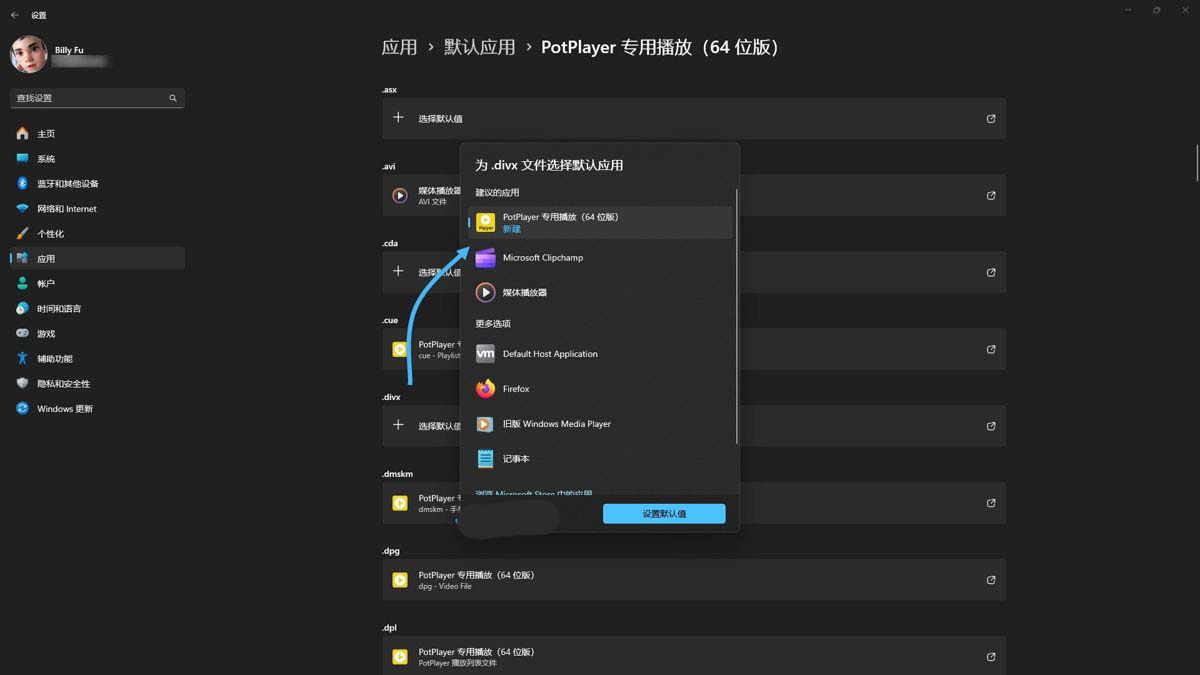Open external link icon for .asx row
The width and height of the screenshot is (1200, 675).
tap(991, 119)
